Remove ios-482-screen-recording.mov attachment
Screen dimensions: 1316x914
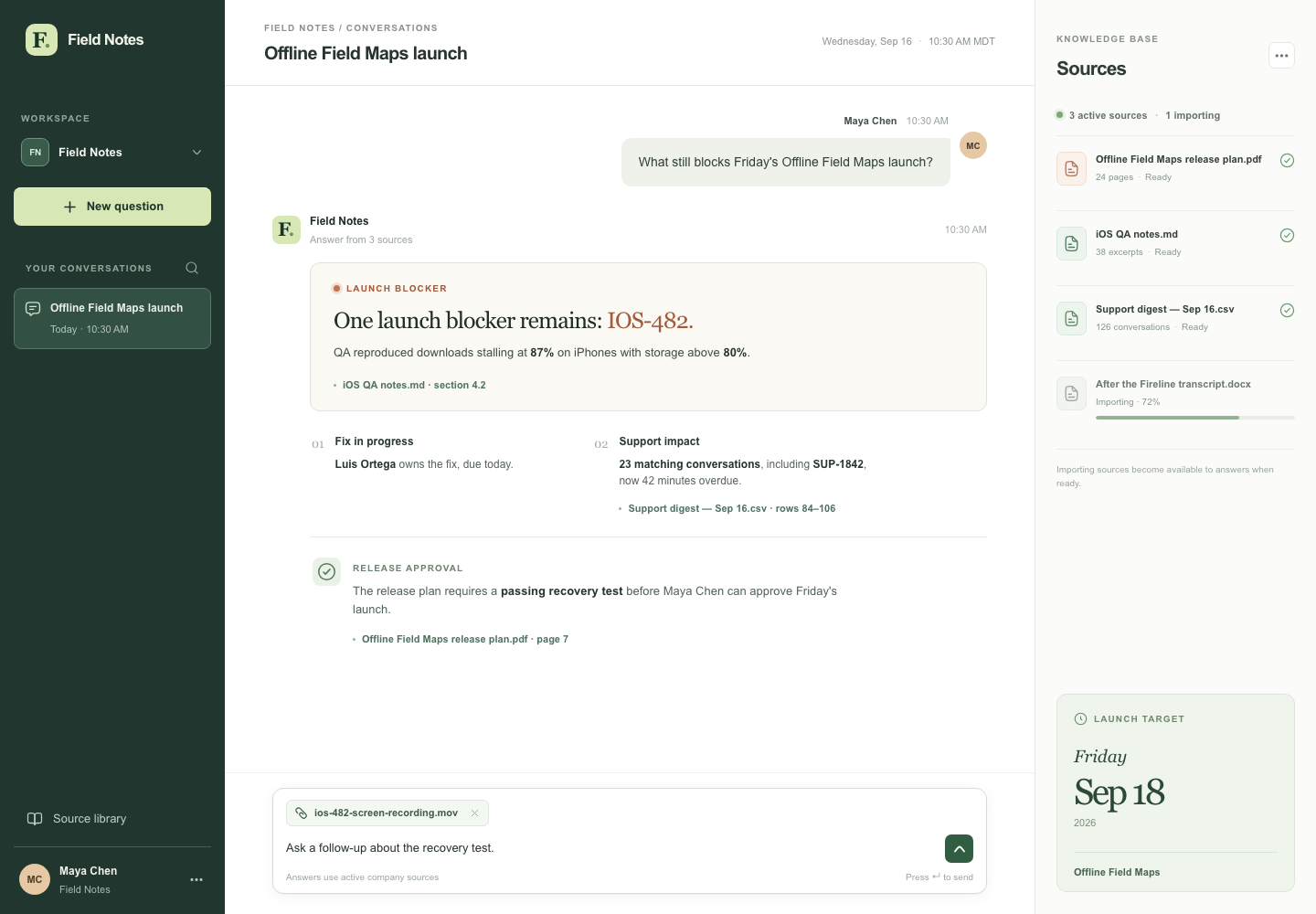point(474,813)
